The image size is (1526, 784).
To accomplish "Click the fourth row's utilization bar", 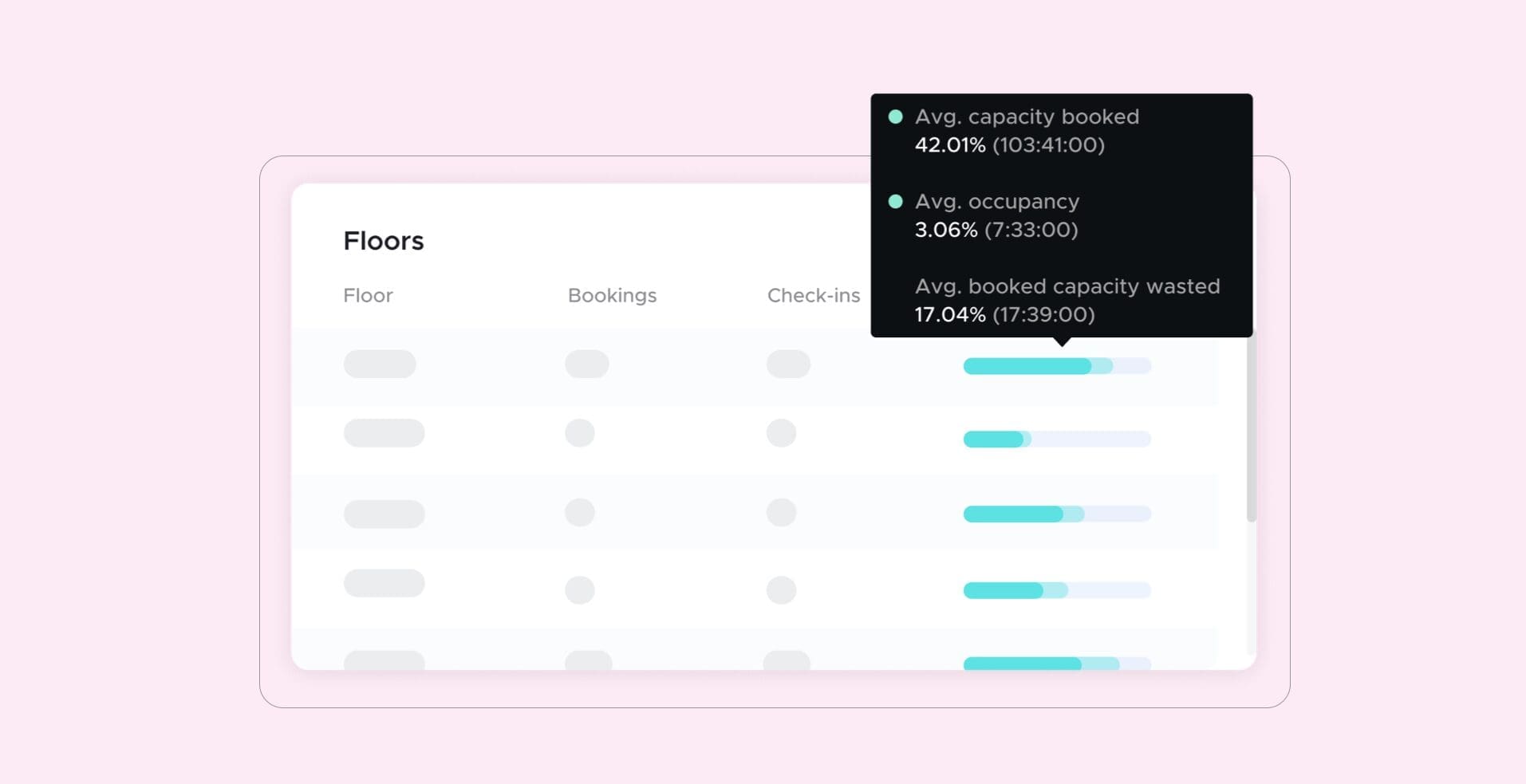I will [x=1056, y=590].
